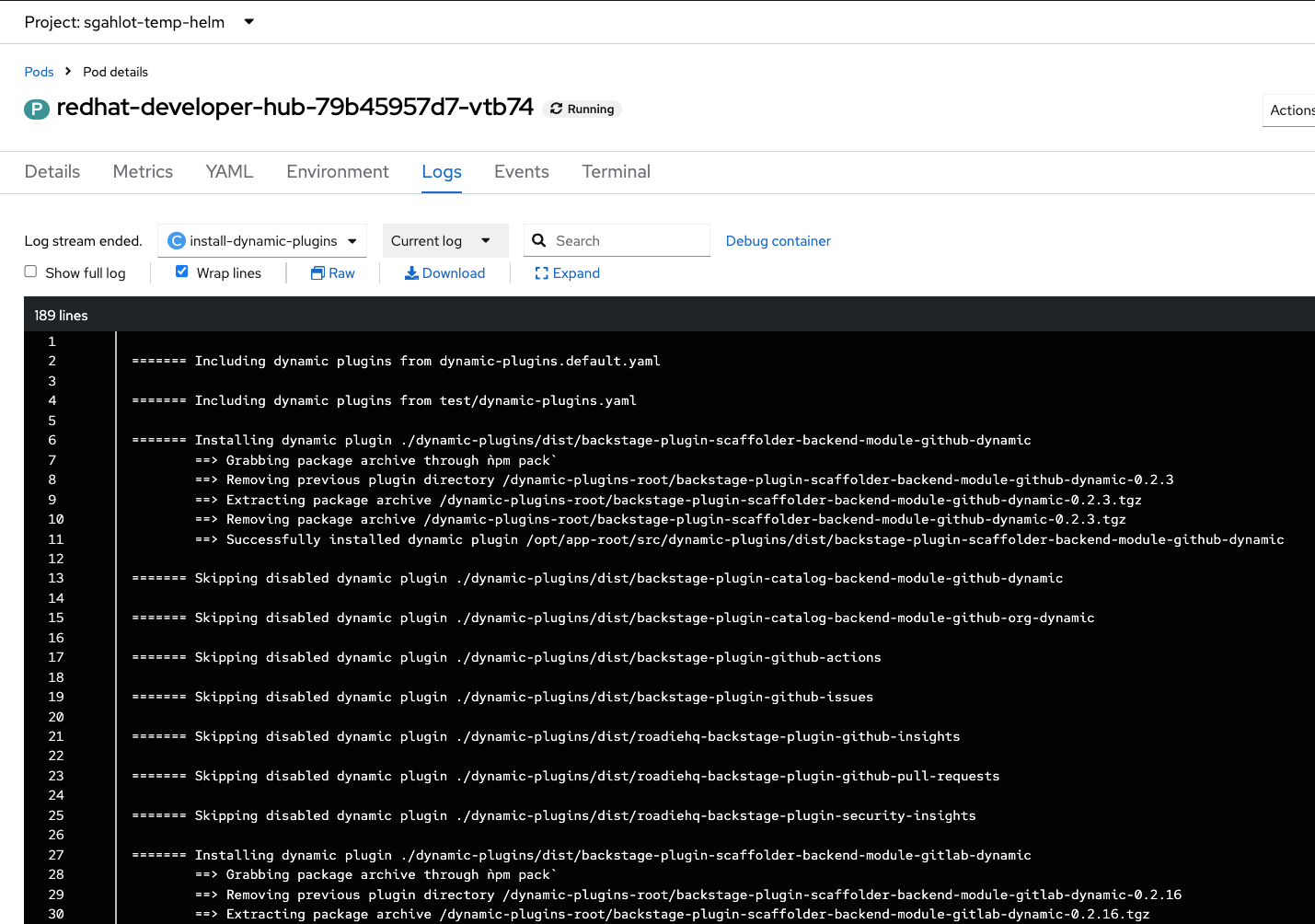This screenshot has height=924, width=1315.
Task: Click the pod name redhat-developer-hub-79b45957d7-vtb74
Action: pos(294,108)
